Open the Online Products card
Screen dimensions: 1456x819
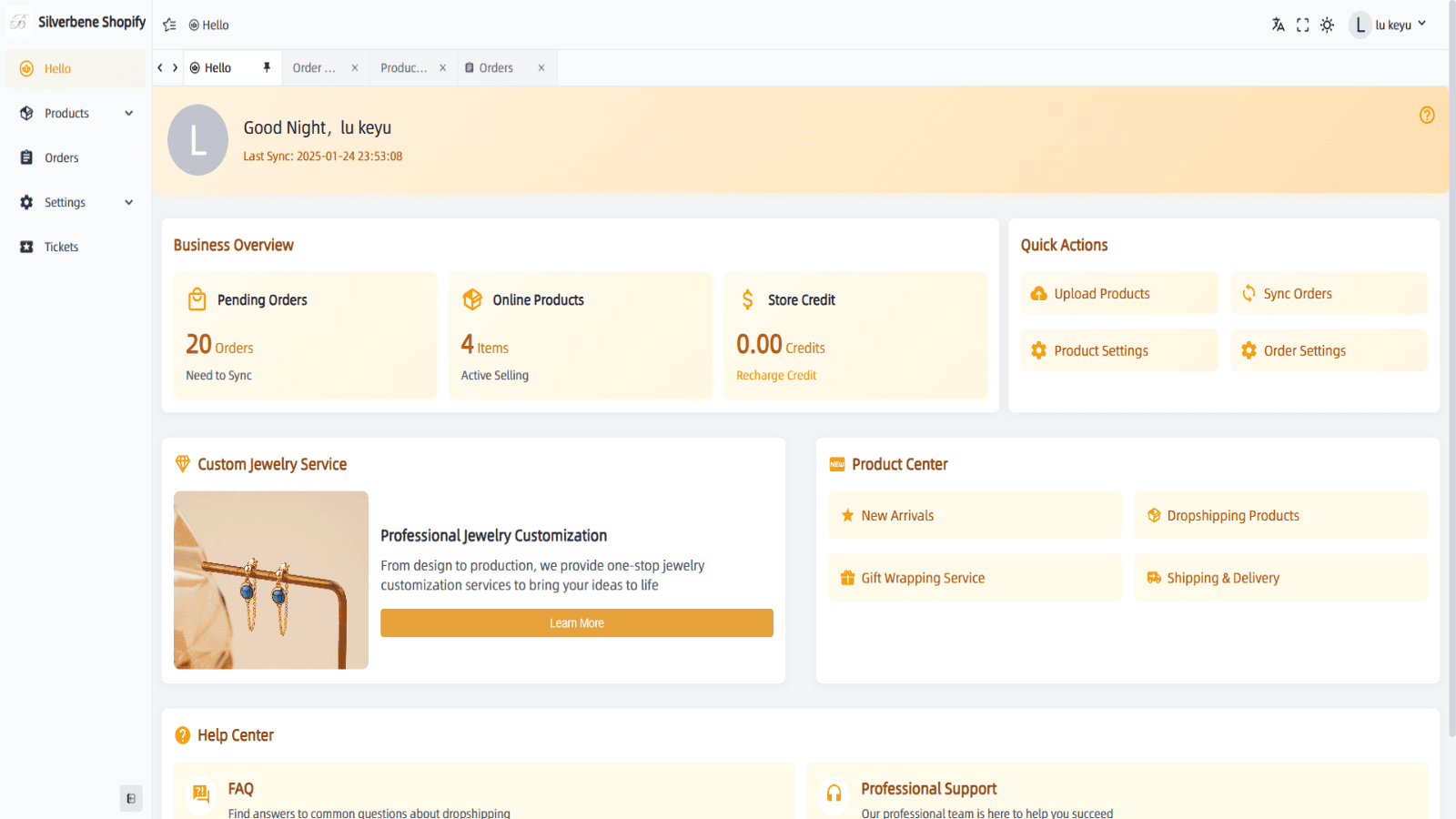[x=581, y=336]
